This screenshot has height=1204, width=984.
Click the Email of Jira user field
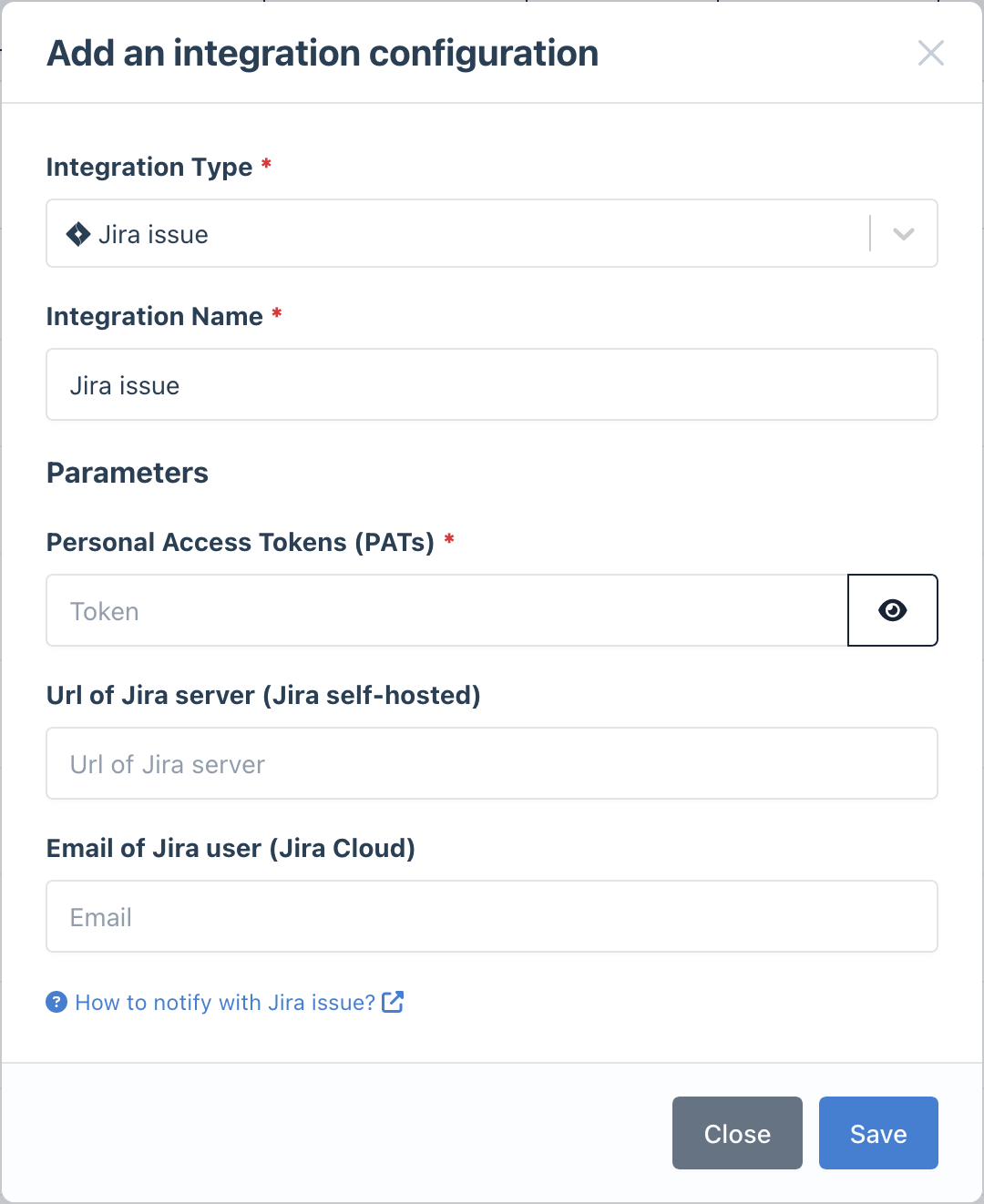tap(492, 916)
